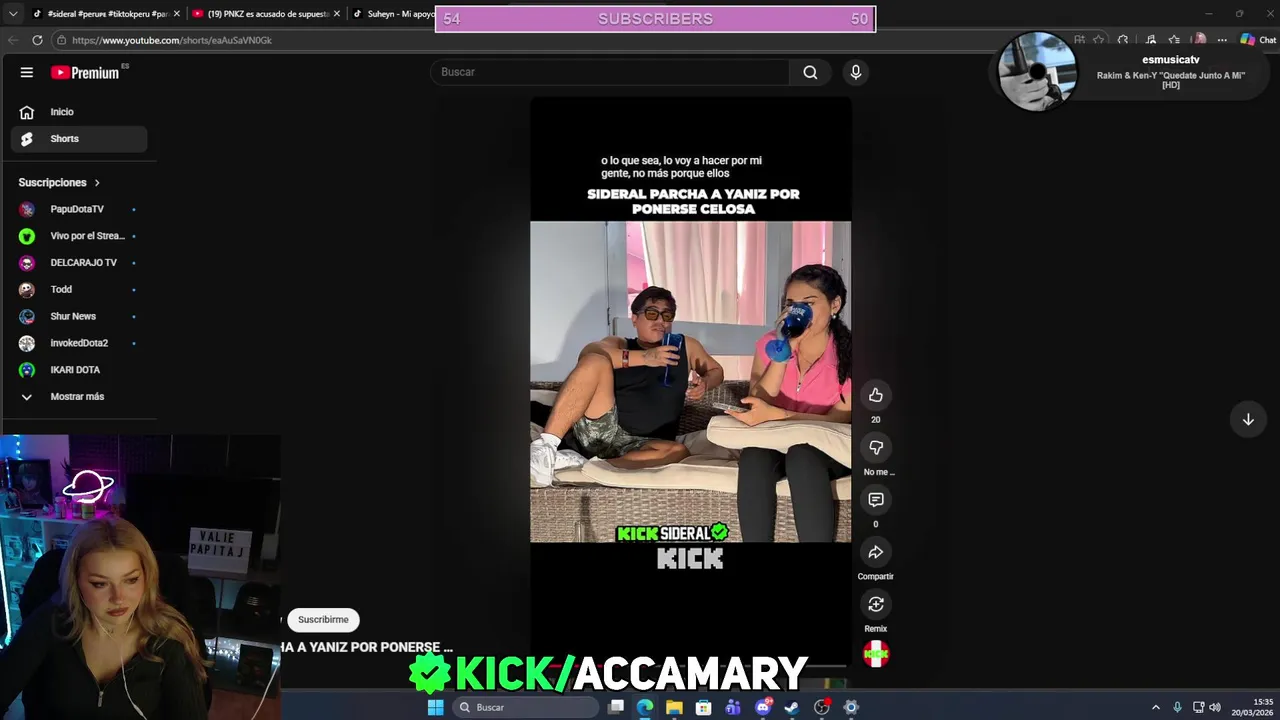The image size is (1280, 720).
Task: Share the Short via Compartir
Action: click(x=876, y=552)
